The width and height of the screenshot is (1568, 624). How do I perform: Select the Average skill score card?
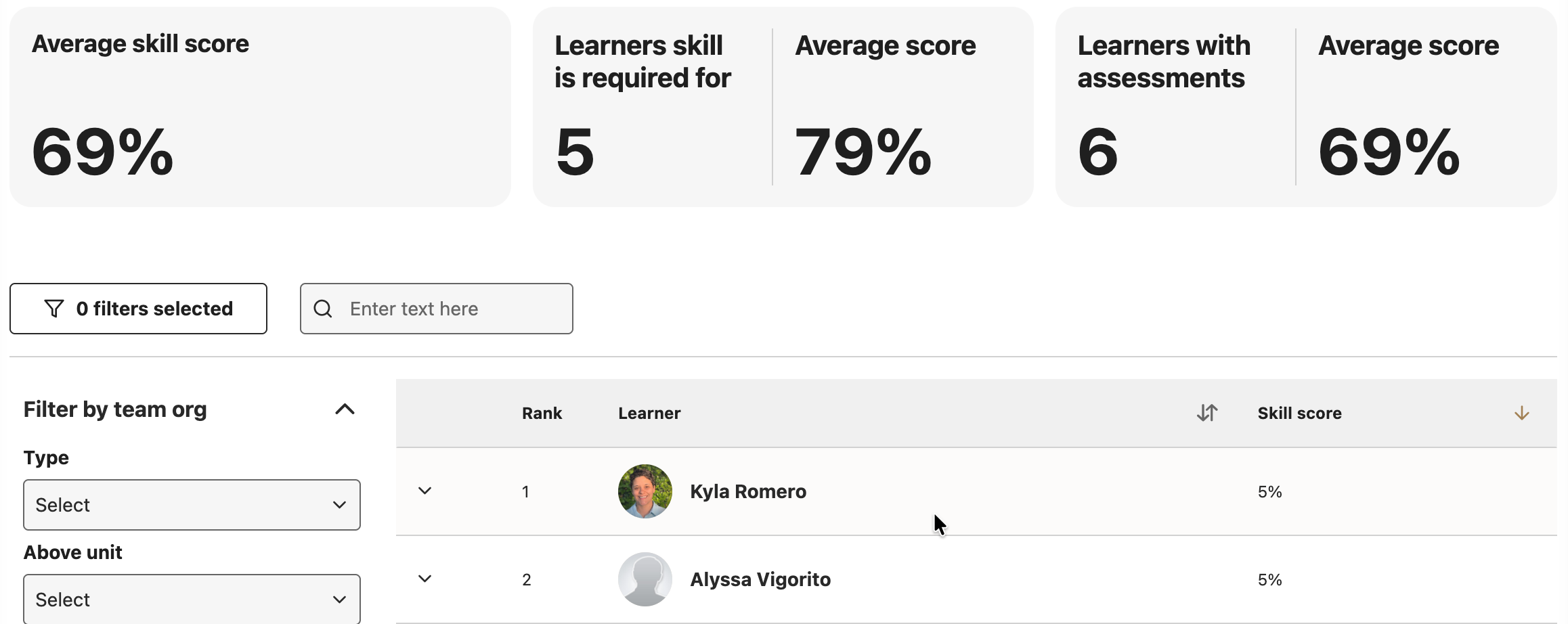260,107
